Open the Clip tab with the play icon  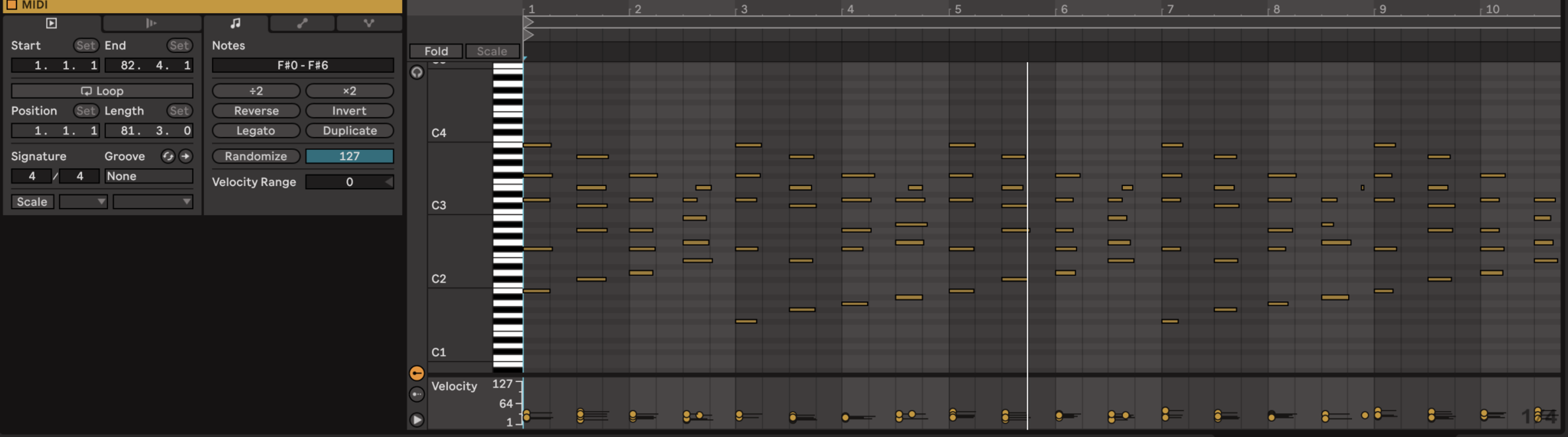pyautogui.click(x=51, y=23)
